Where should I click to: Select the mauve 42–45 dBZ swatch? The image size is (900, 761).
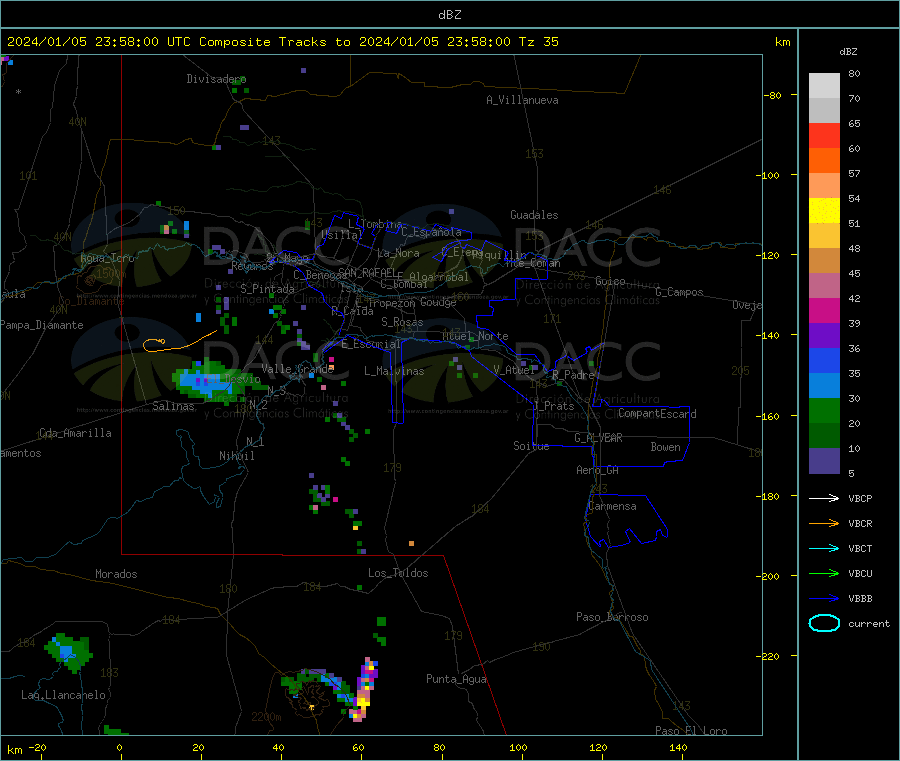tap(824, 286)
